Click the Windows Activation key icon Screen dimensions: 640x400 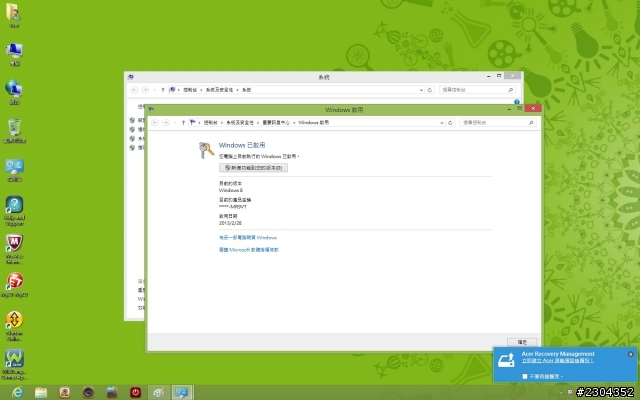tap(206, 150)
